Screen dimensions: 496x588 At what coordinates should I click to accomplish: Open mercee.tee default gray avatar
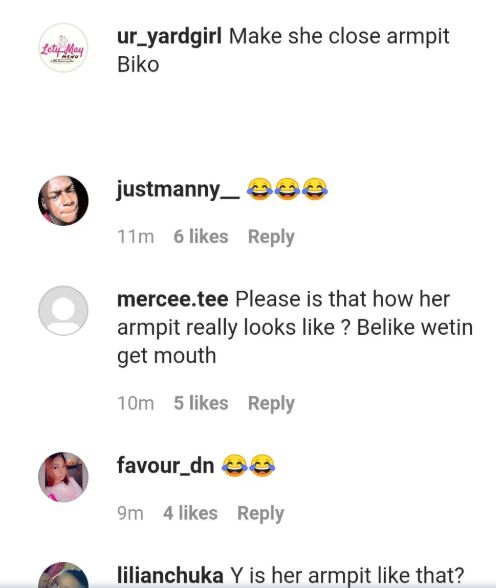click(x=63, y=310)
